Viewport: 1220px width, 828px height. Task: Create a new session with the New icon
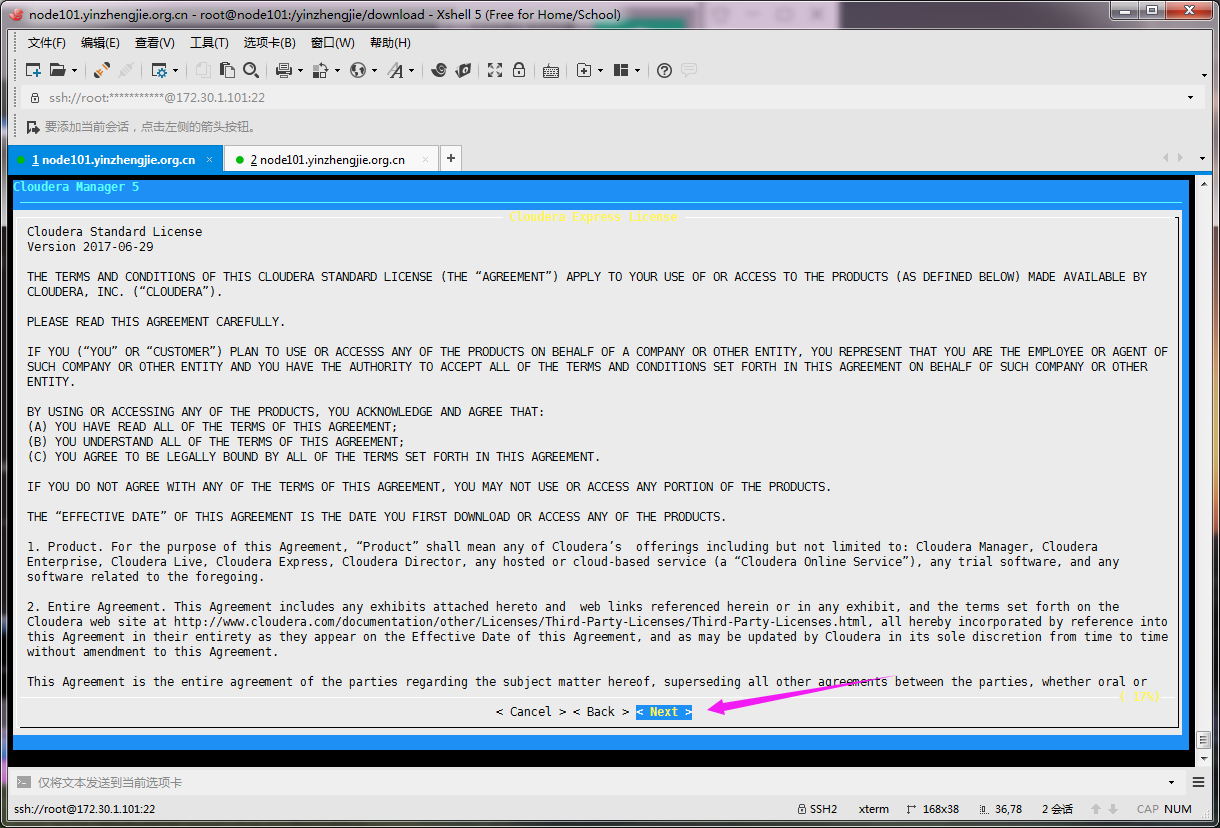(33, 70)
